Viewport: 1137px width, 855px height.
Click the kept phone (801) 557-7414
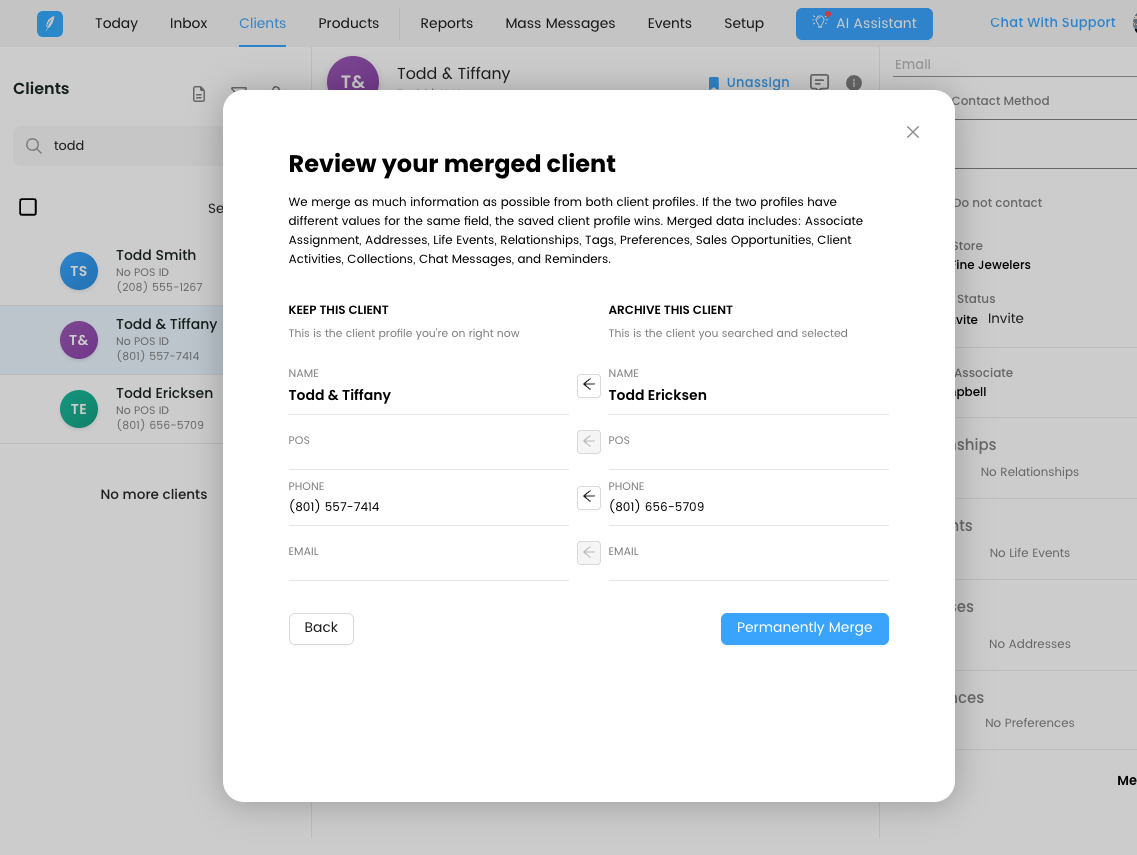334,507
